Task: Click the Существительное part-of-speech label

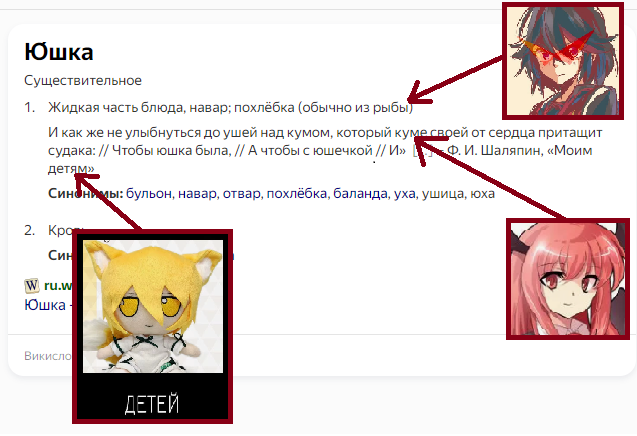Action: [83, 80]
